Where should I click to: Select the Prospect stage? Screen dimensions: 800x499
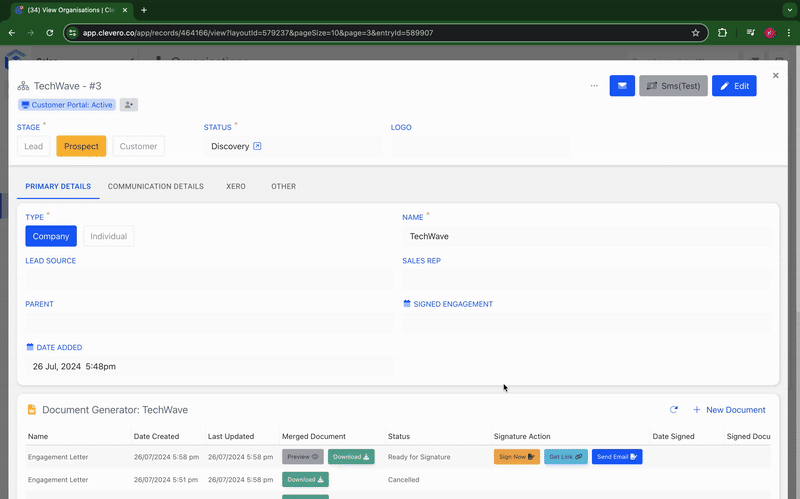point(81,146)
